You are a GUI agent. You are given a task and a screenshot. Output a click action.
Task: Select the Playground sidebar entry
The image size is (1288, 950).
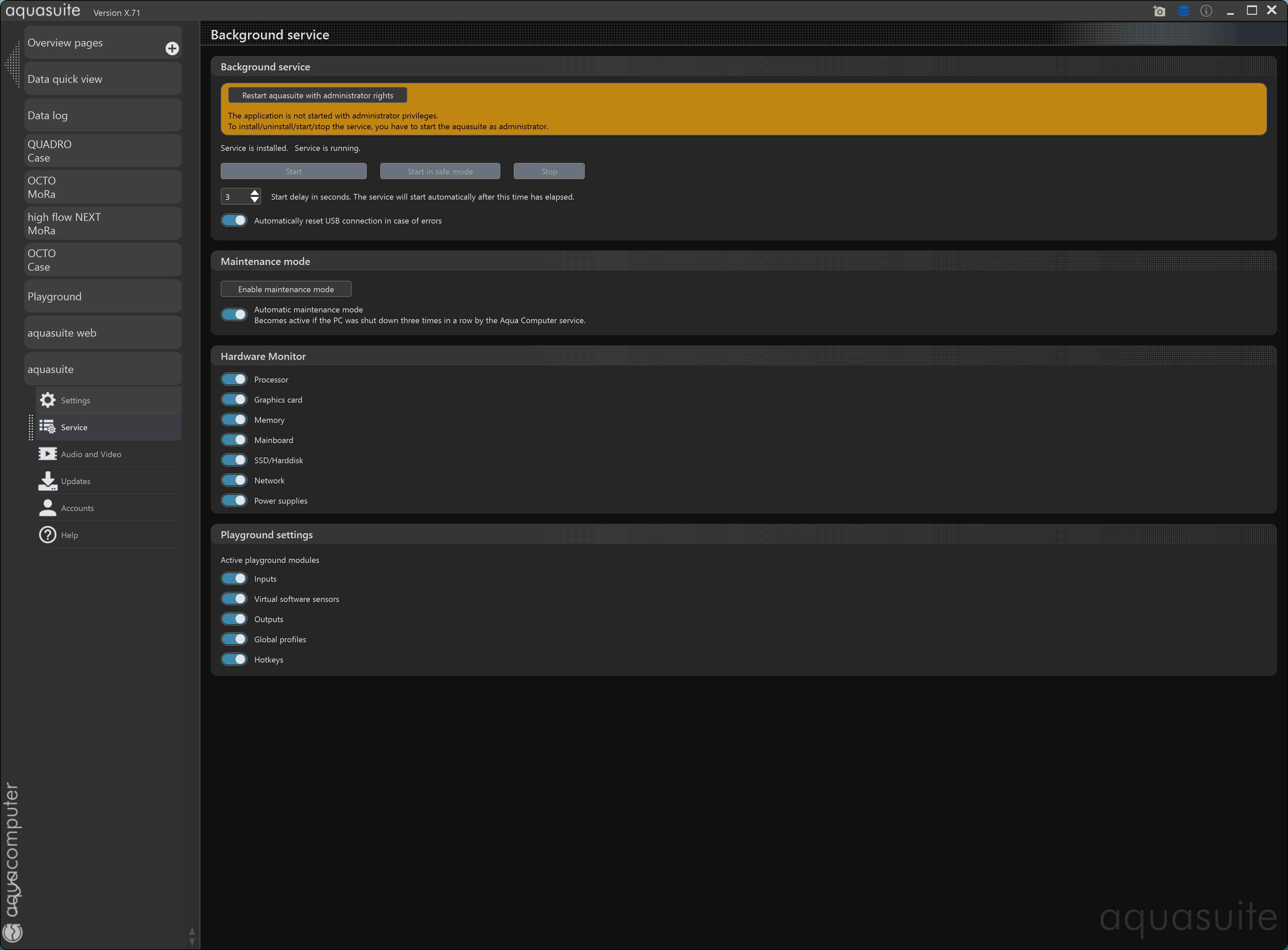click(x=103, y=297)
